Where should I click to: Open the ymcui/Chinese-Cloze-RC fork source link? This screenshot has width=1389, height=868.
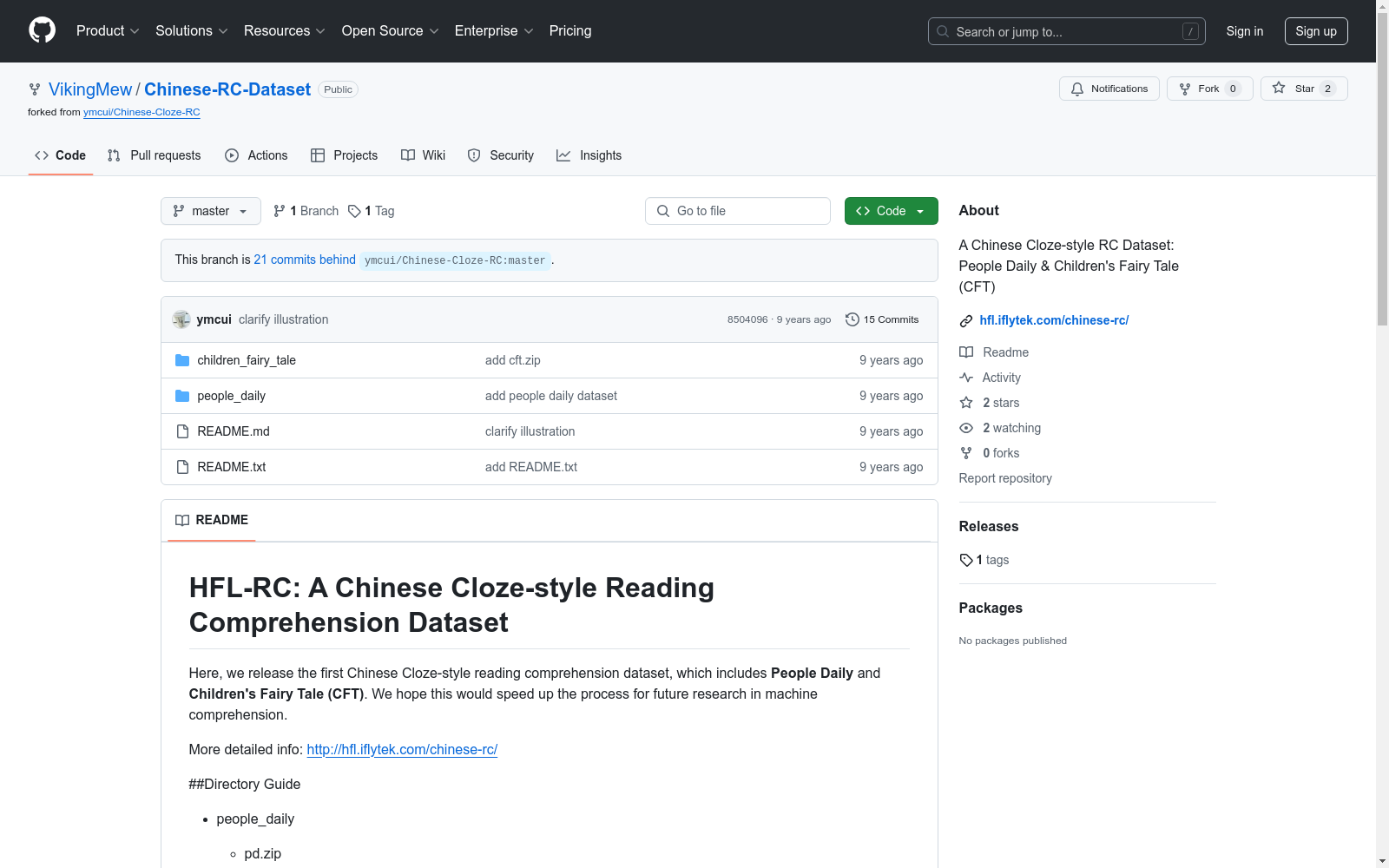point(142,112)
